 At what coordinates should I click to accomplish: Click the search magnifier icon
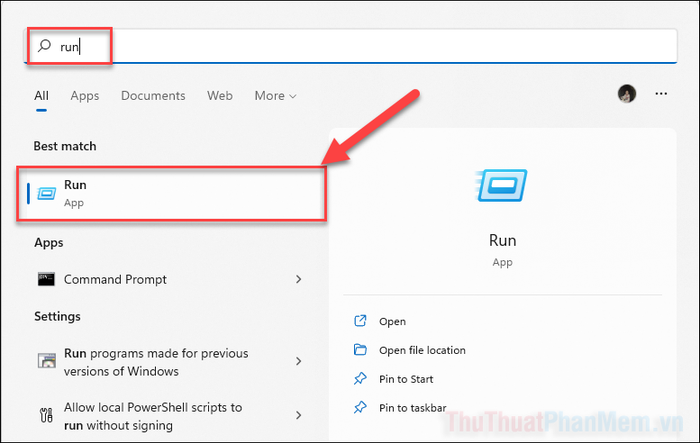44,46
